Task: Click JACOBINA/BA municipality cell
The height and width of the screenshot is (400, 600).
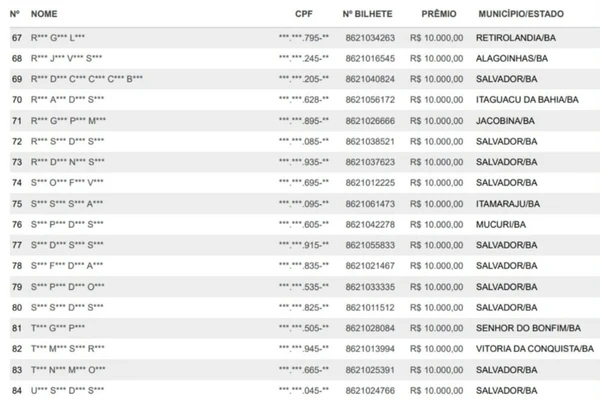Action: point(505,121)
